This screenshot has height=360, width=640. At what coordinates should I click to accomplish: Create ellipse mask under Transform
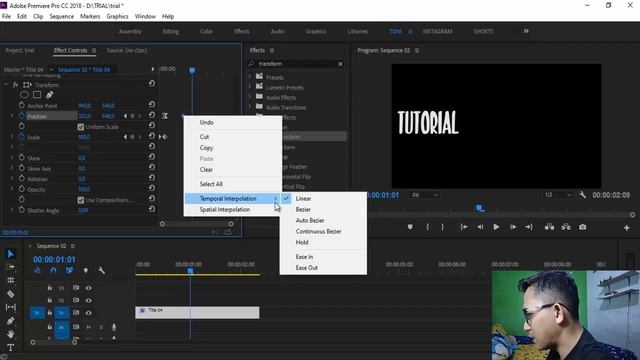(24, 95)
